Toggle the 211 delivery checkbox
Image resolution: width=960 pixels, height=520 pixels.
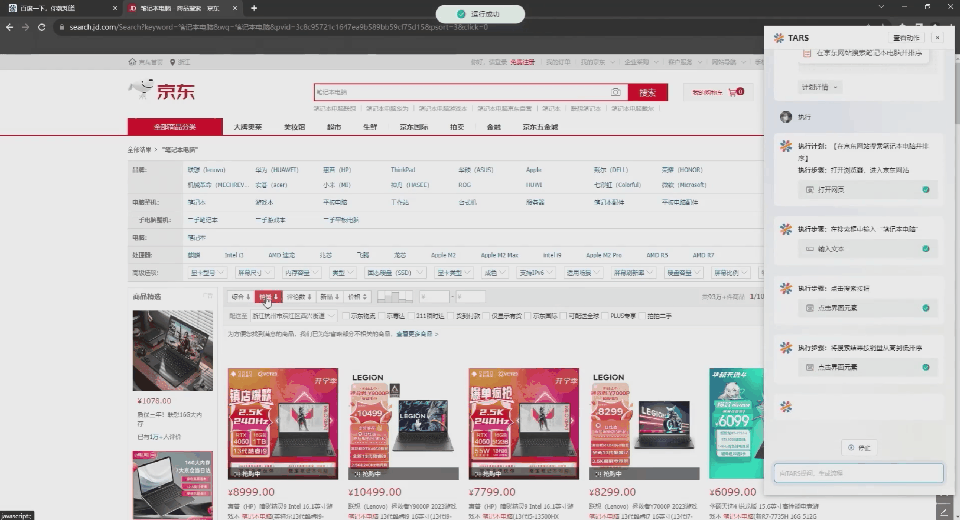pyautogui.click(x=412, y=316)
